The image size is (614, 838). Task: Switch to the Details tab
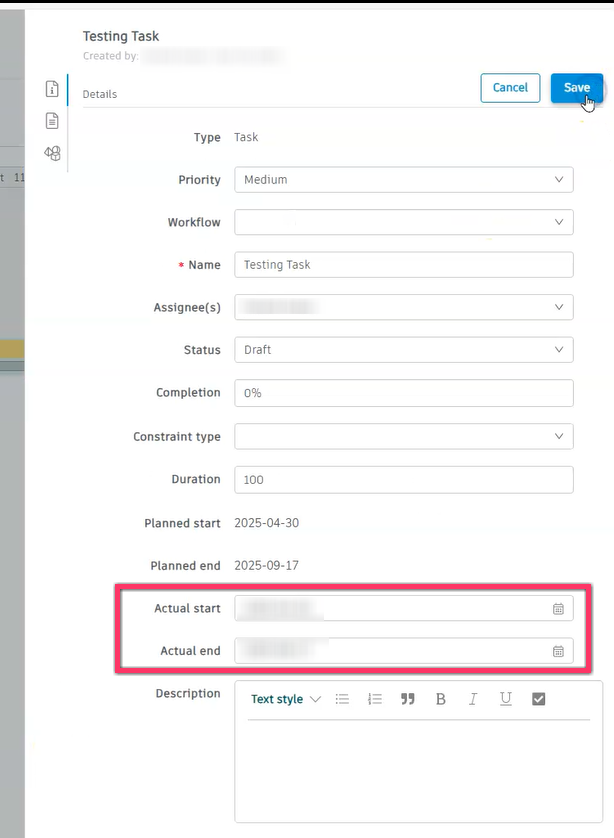pyautogui.click(x=99, y=93)
